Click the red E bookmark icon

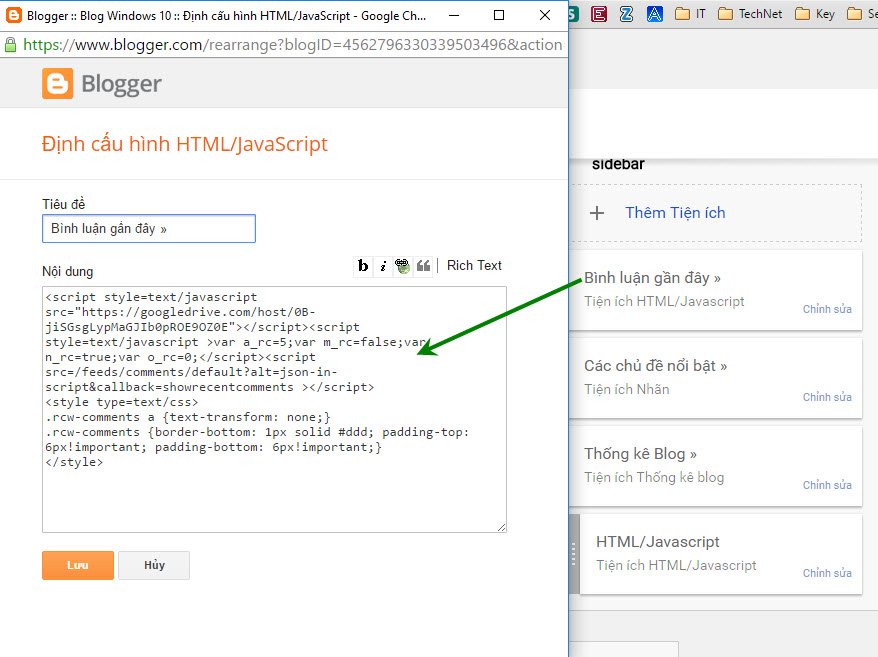599,14
